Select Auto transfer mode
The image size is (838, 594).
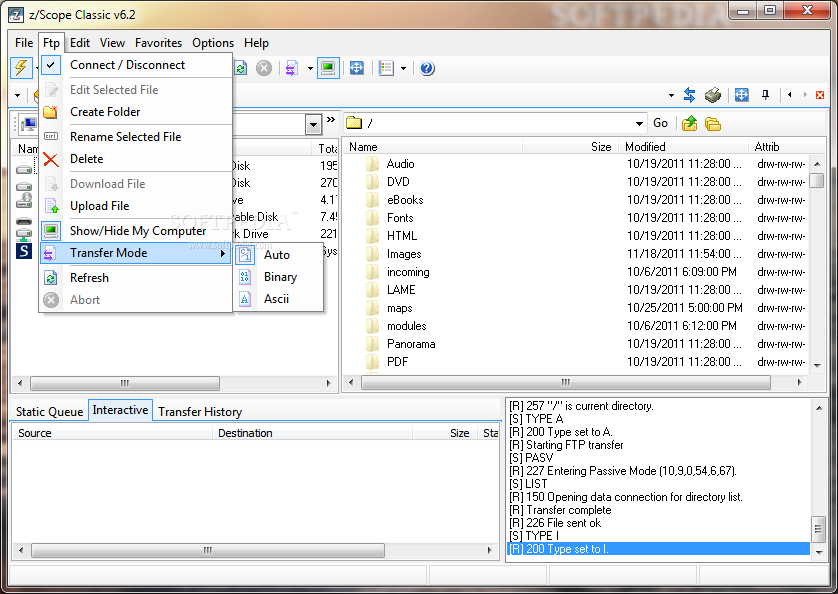pos(278,255)
